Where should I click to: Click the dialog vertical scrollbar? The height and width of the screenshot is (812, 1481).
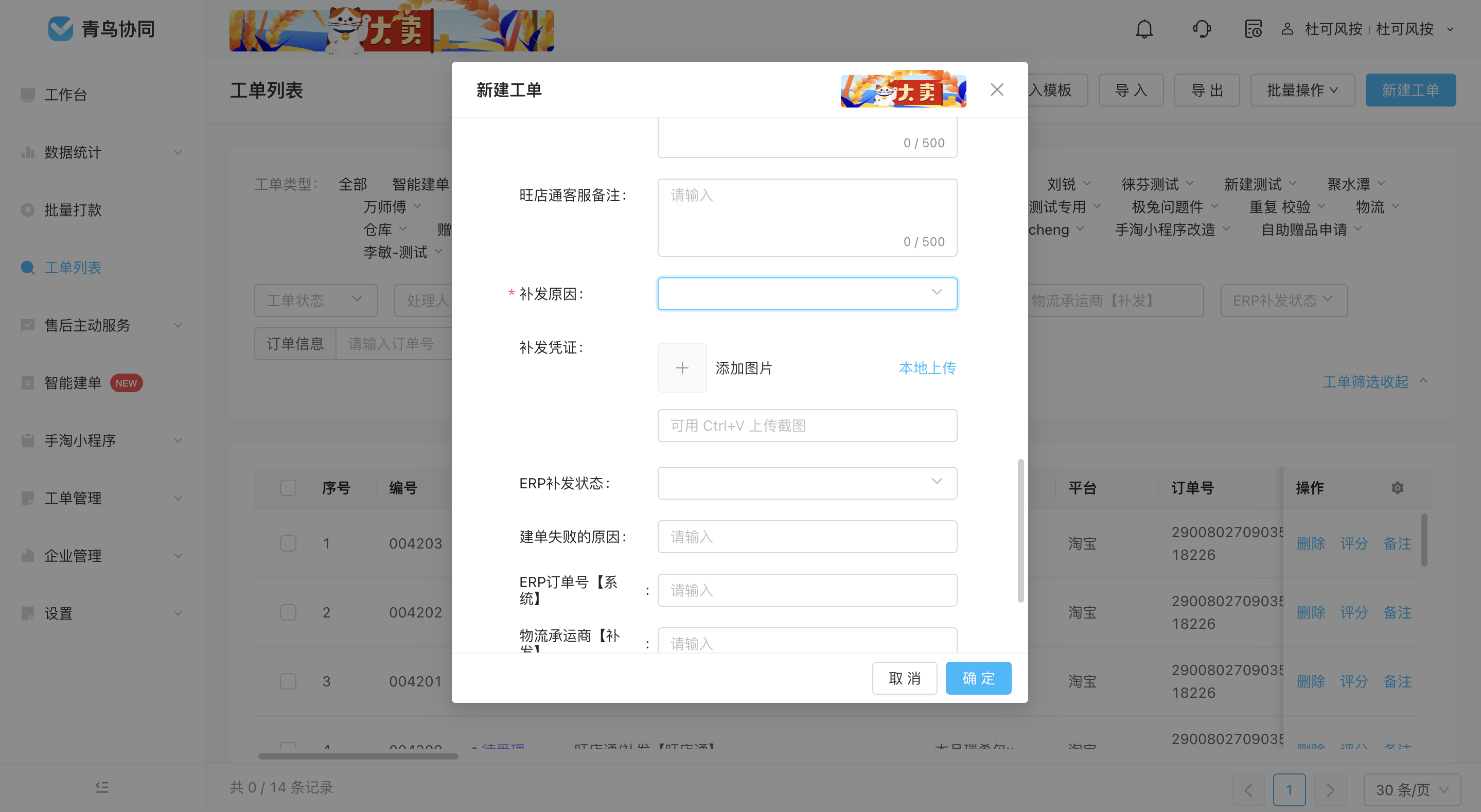click(x=1020, y=530)
